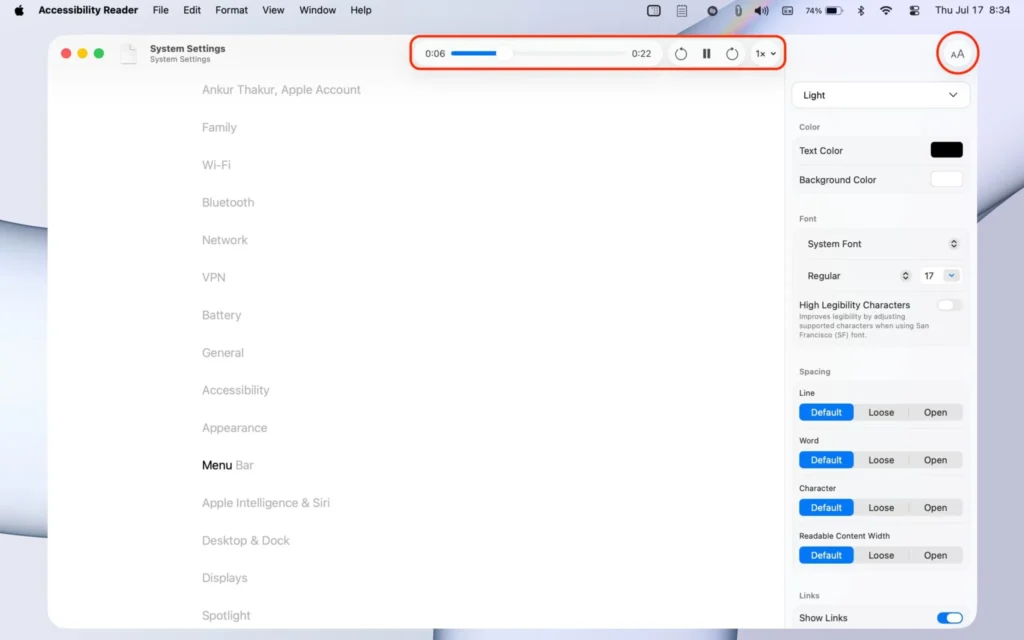Click the Accessibility line in reader text
This screenshot has height=640, width=1024.
pyautogui.click(x=236, y=390)
